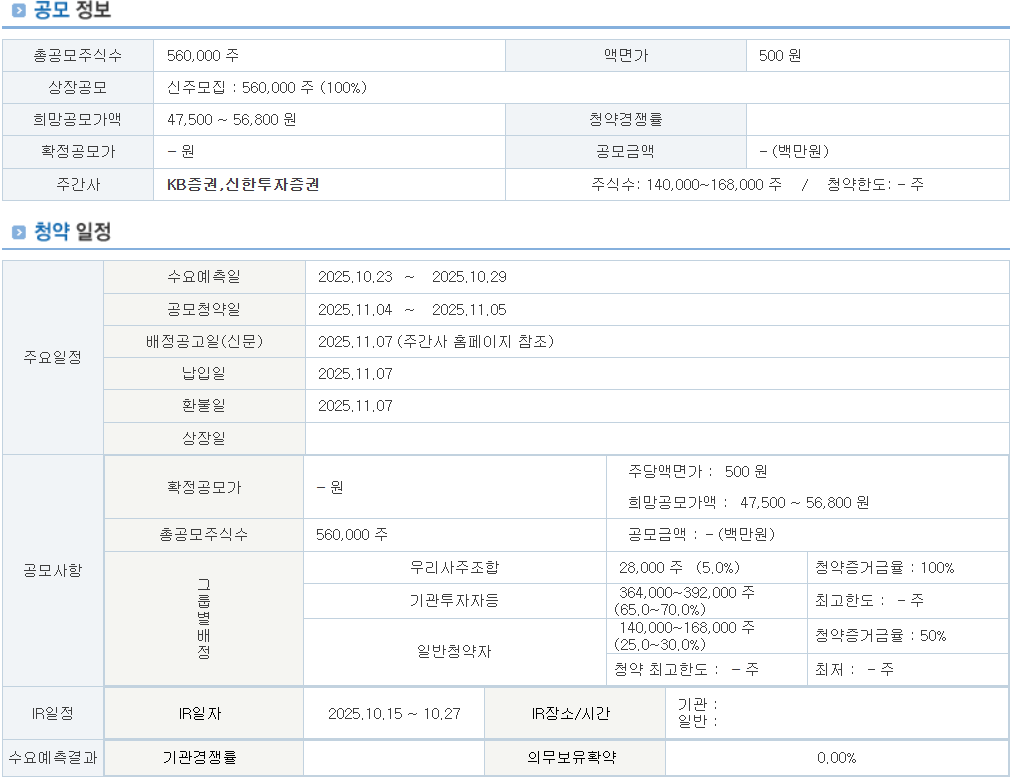Click the 청약 일정 section title text
This screenshot has width=1012, height=779.
72,232
